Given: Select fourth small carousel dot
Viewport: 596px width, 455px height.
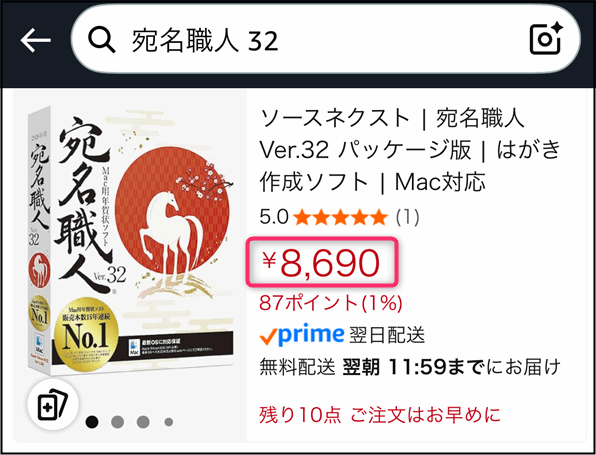Looking at the screenshot, I should pyautogui.click(x=169, y=422).
